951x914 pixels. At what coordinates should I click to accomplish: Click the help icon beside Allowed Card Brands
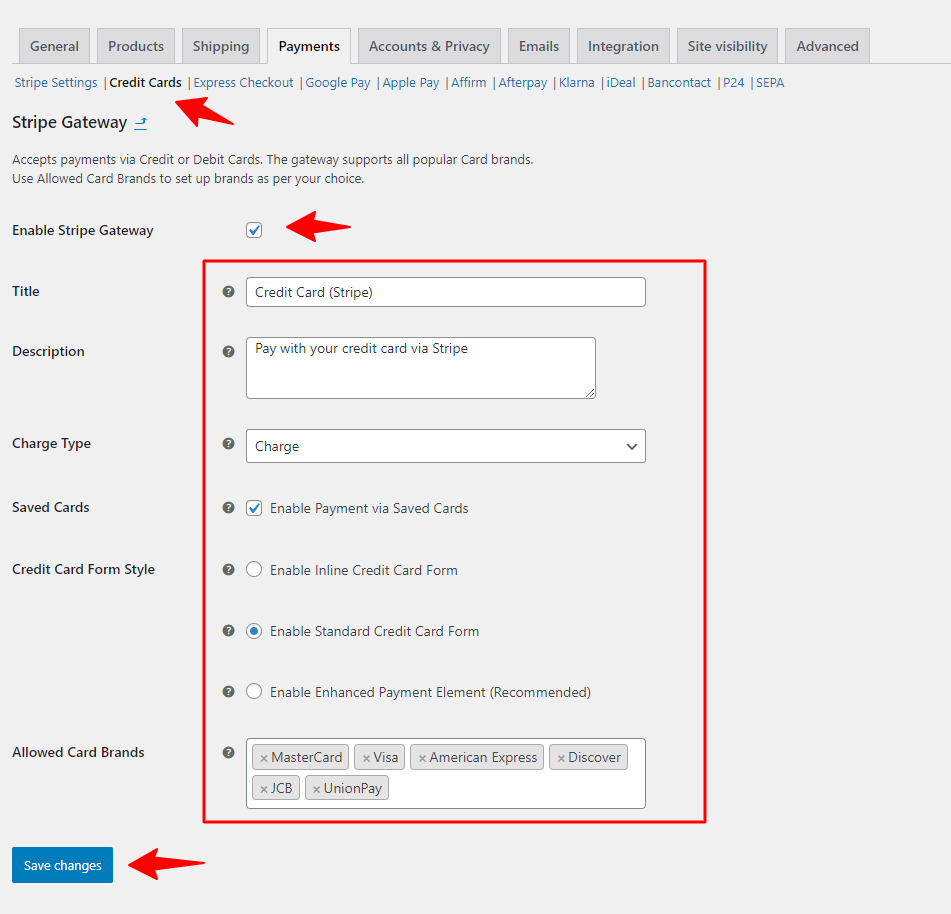coord(229,753)
